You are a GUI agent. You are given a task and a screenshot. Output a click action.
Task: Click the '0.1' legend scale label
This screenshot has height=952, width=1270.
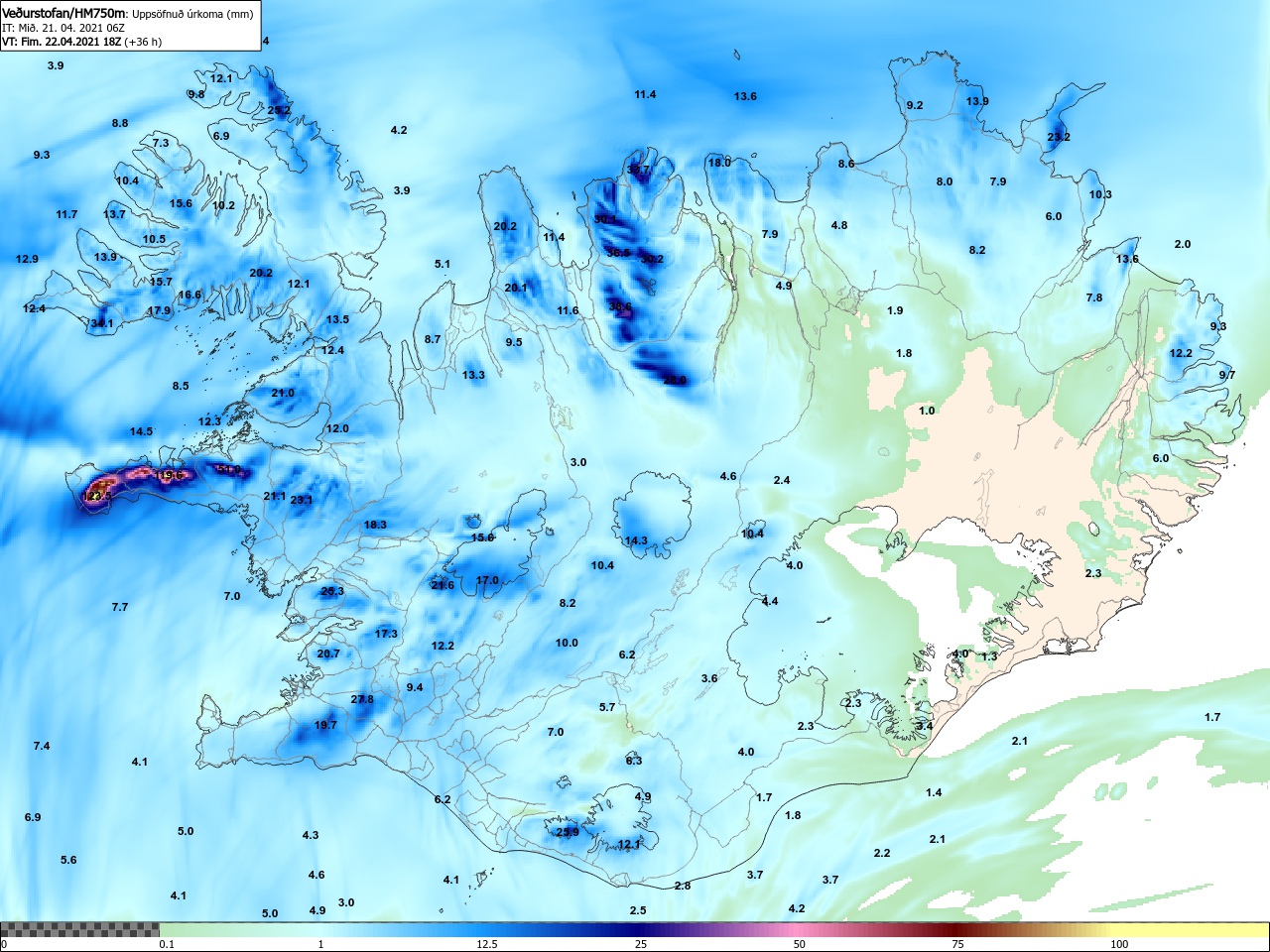tap(167, 944)
